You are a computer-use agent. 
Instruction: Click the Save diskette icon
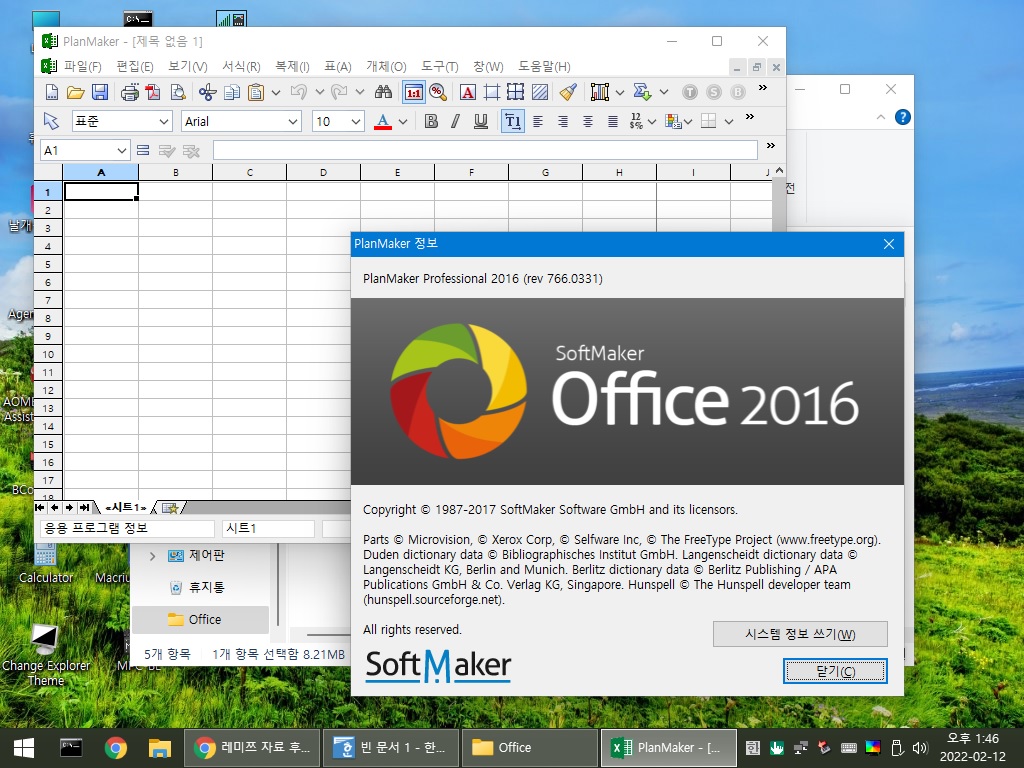(100, 92)
